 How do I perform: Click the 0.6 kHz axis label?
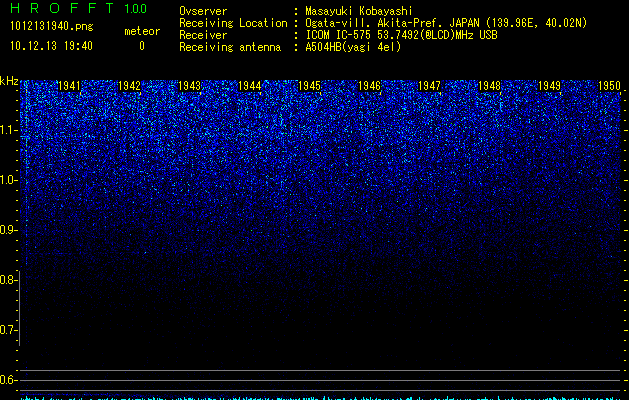7,380
